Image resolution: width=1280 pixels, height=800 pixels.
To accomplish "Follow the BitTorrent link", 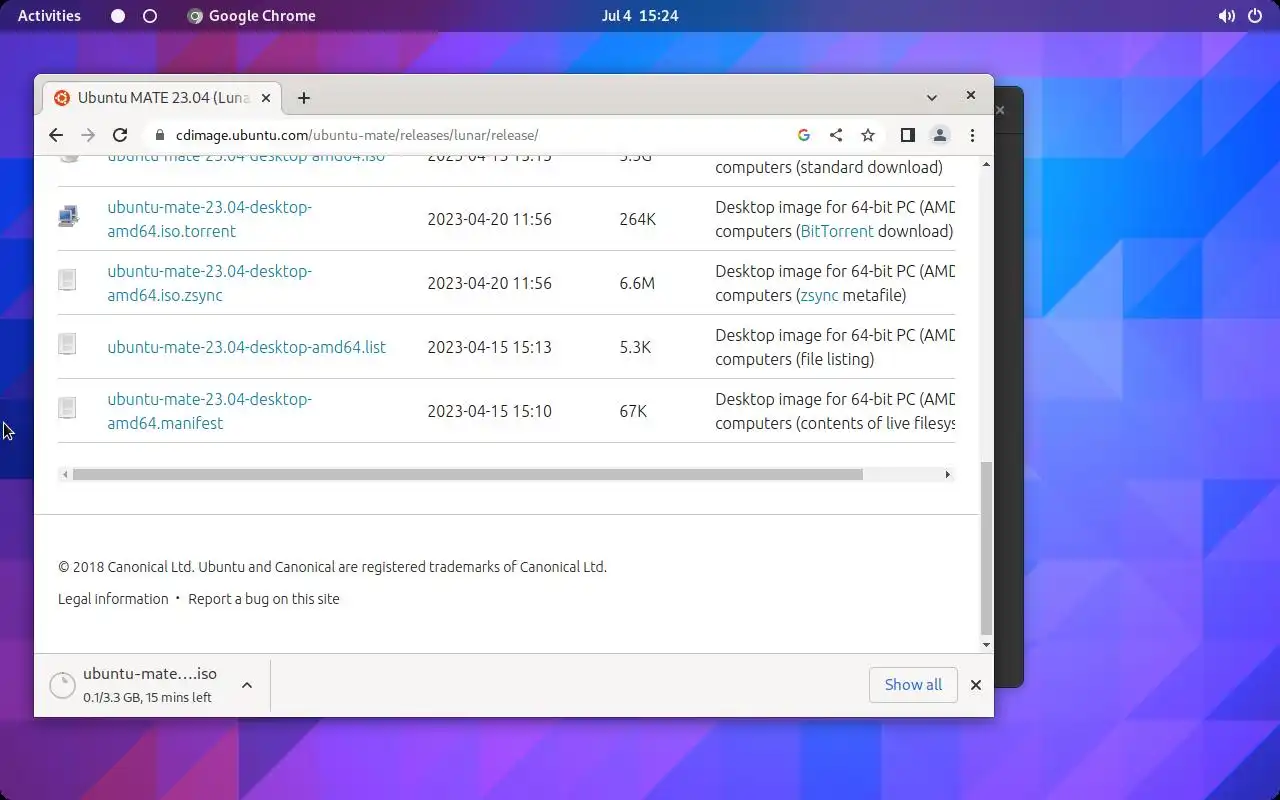I will coord(837,231).
